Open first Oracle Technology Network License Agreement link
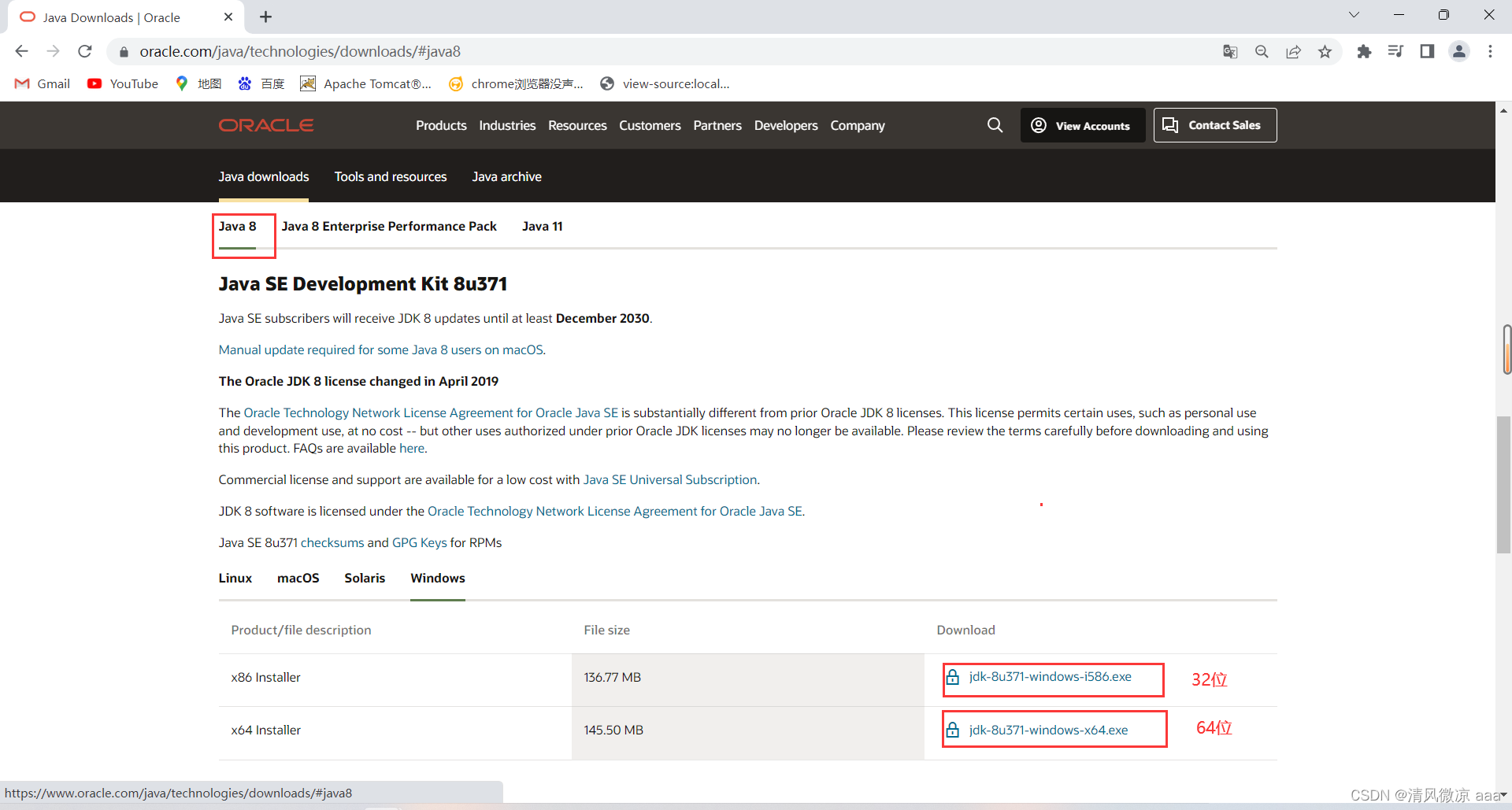 click(431, 412)
